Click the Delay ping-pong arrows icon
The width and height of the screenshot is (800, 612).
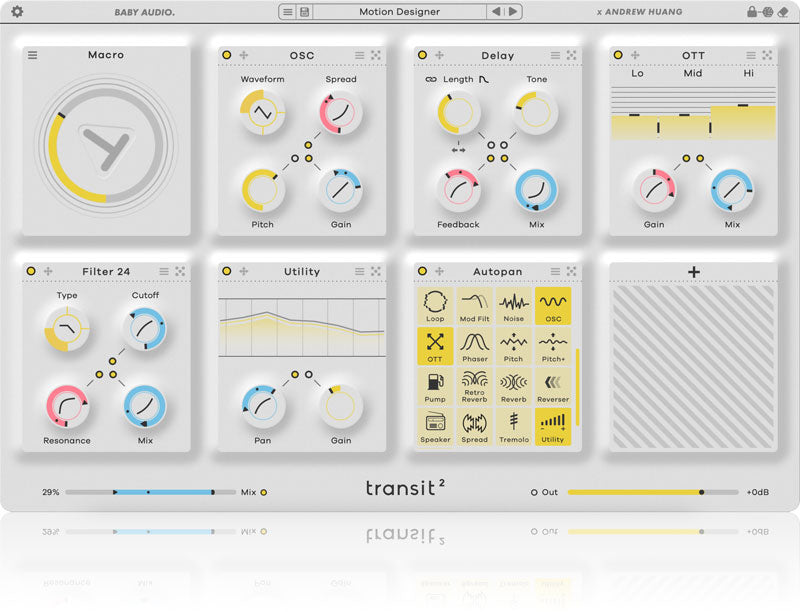tap(458, 150)
